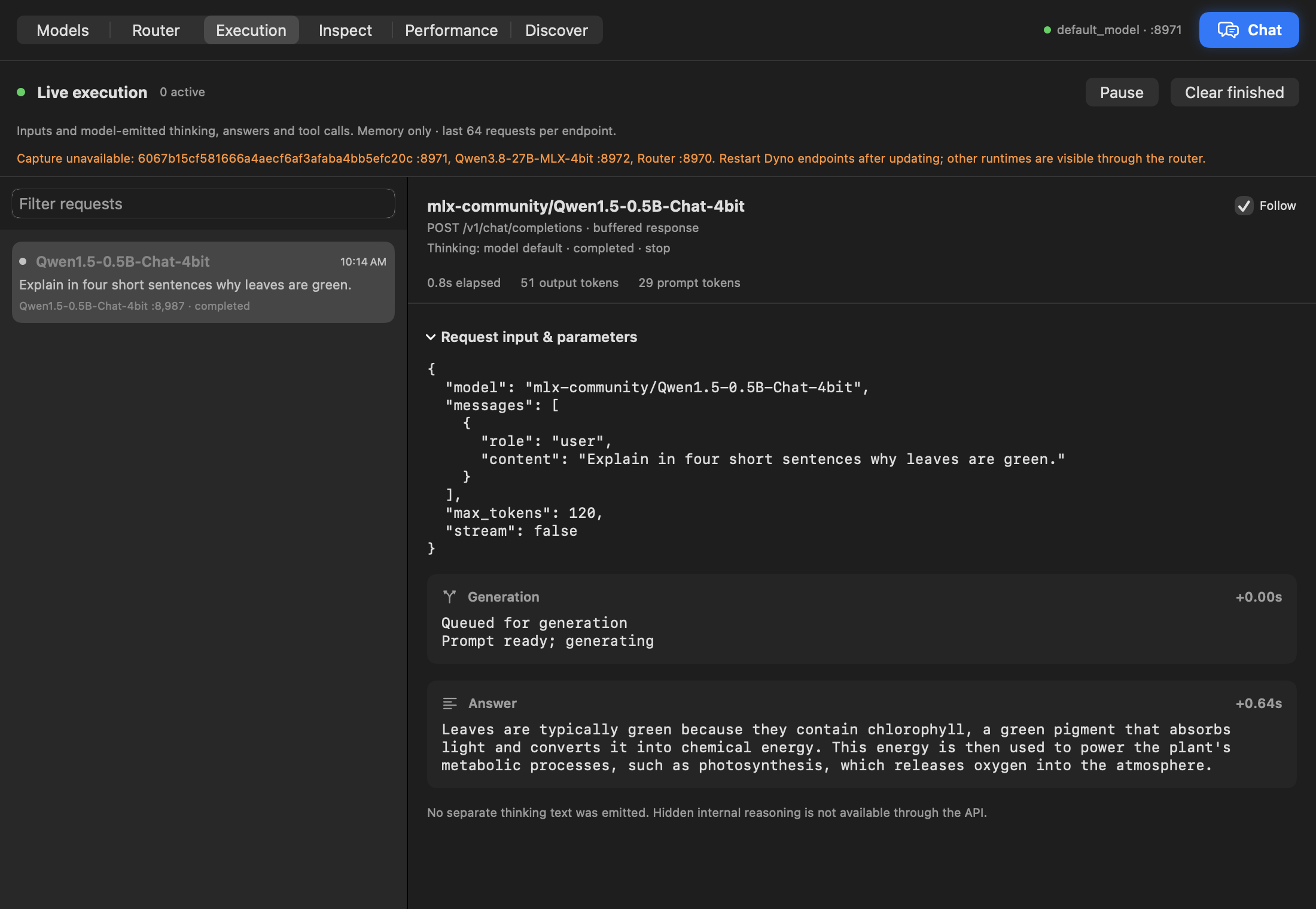Open the Router tab
The width and height of the screenshot is (1316, 909).
pos(156,30)
